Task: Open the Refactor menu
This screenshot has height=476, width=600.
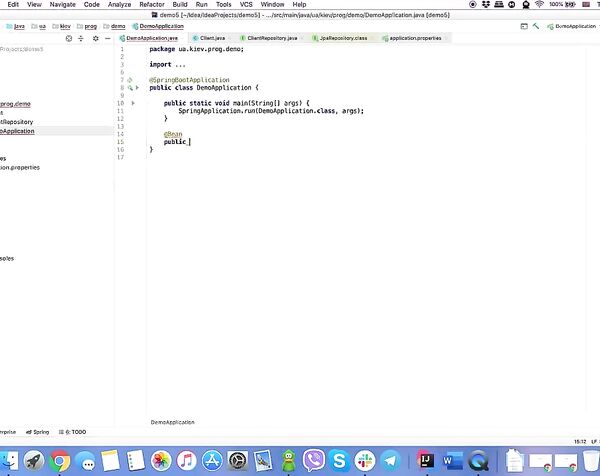Action: [152, 5]
